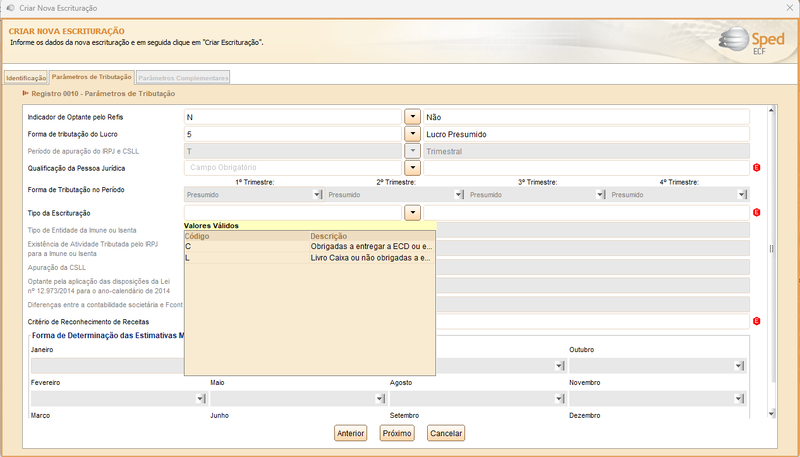Open the Qualificação da Pessoa Jurídica dropdown
800x457 pixels.
pos(412,167)
